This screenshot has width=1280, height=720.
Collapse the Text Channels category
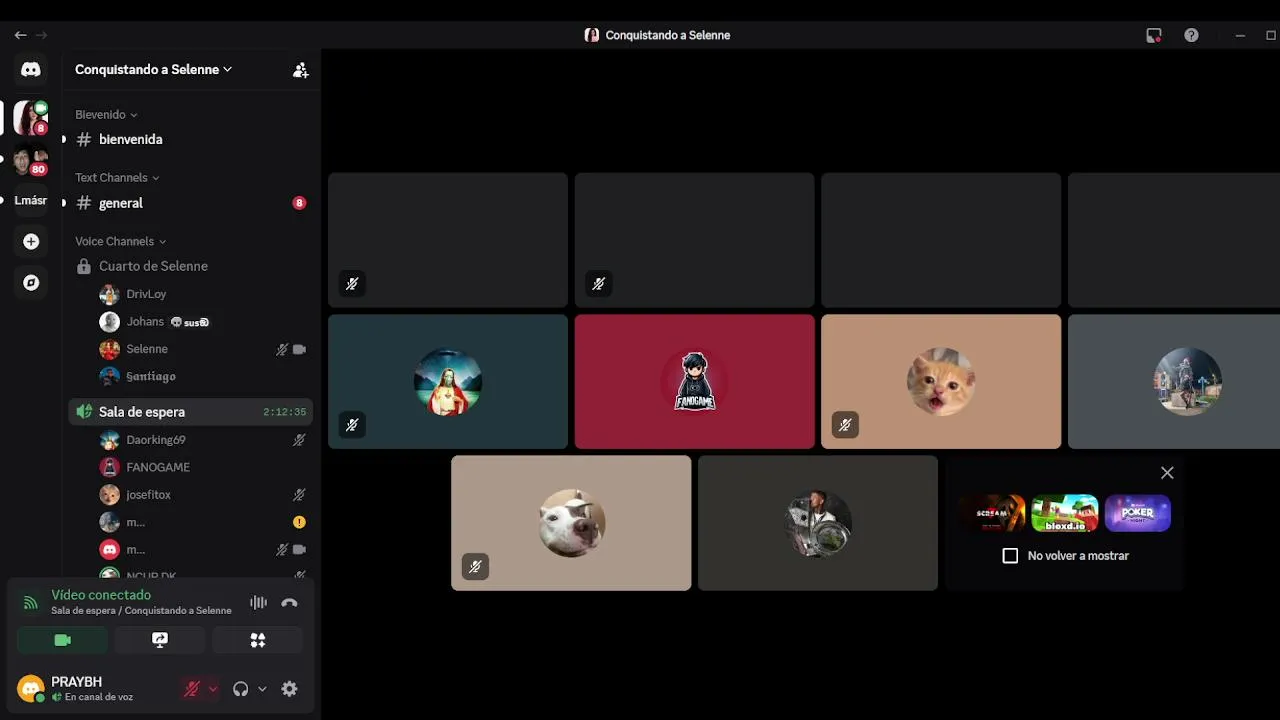coord(117,178)
